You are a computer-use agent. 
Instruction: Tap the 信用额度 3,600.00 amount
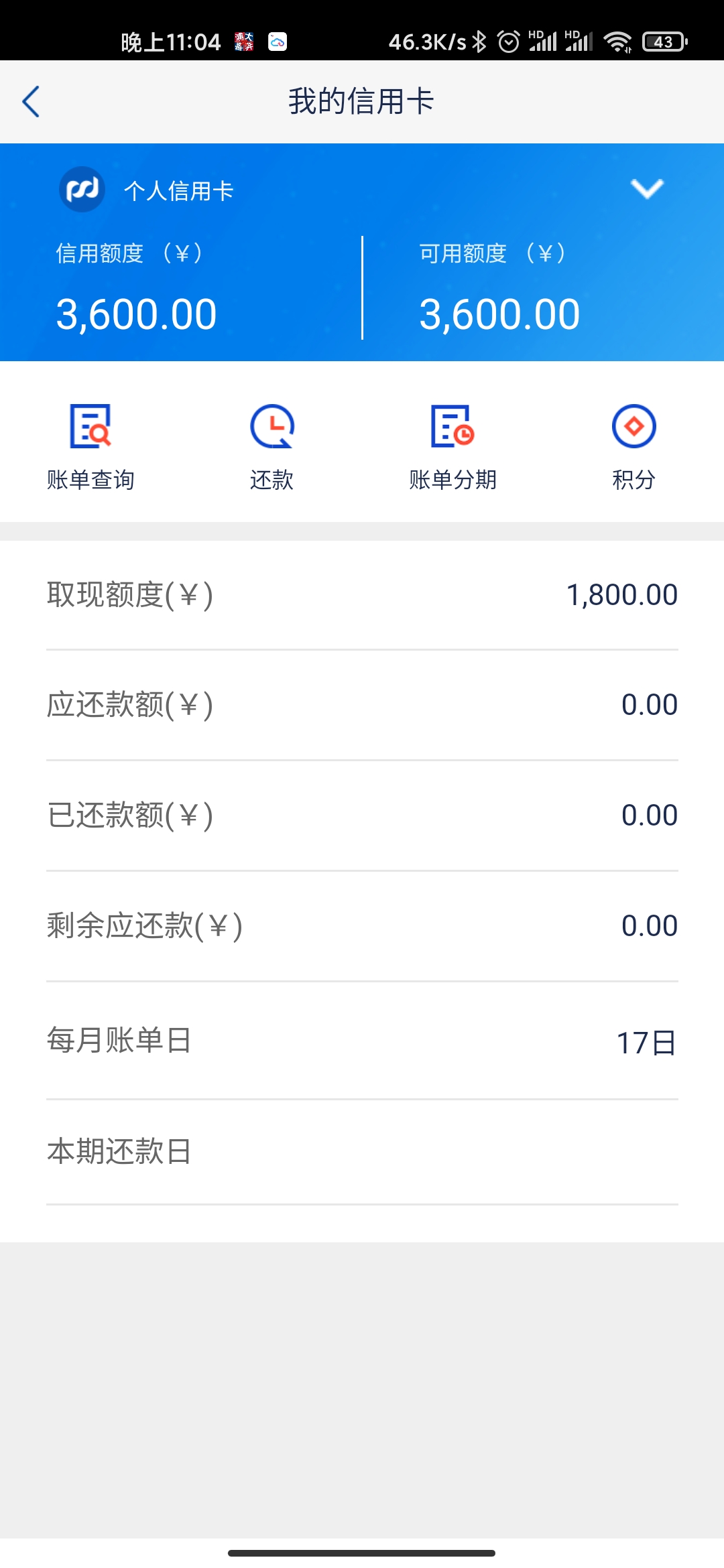(136, 314)
